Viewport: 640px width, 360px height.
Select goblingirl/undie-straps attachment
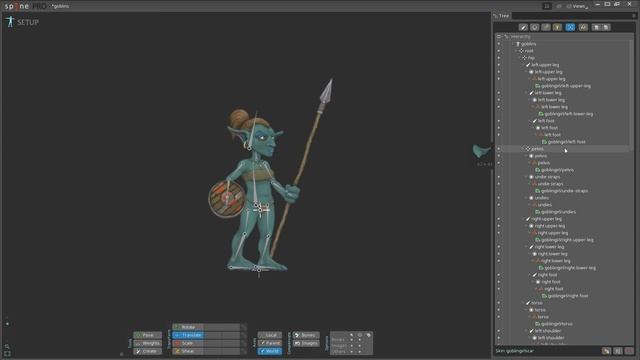click(564, 191)
